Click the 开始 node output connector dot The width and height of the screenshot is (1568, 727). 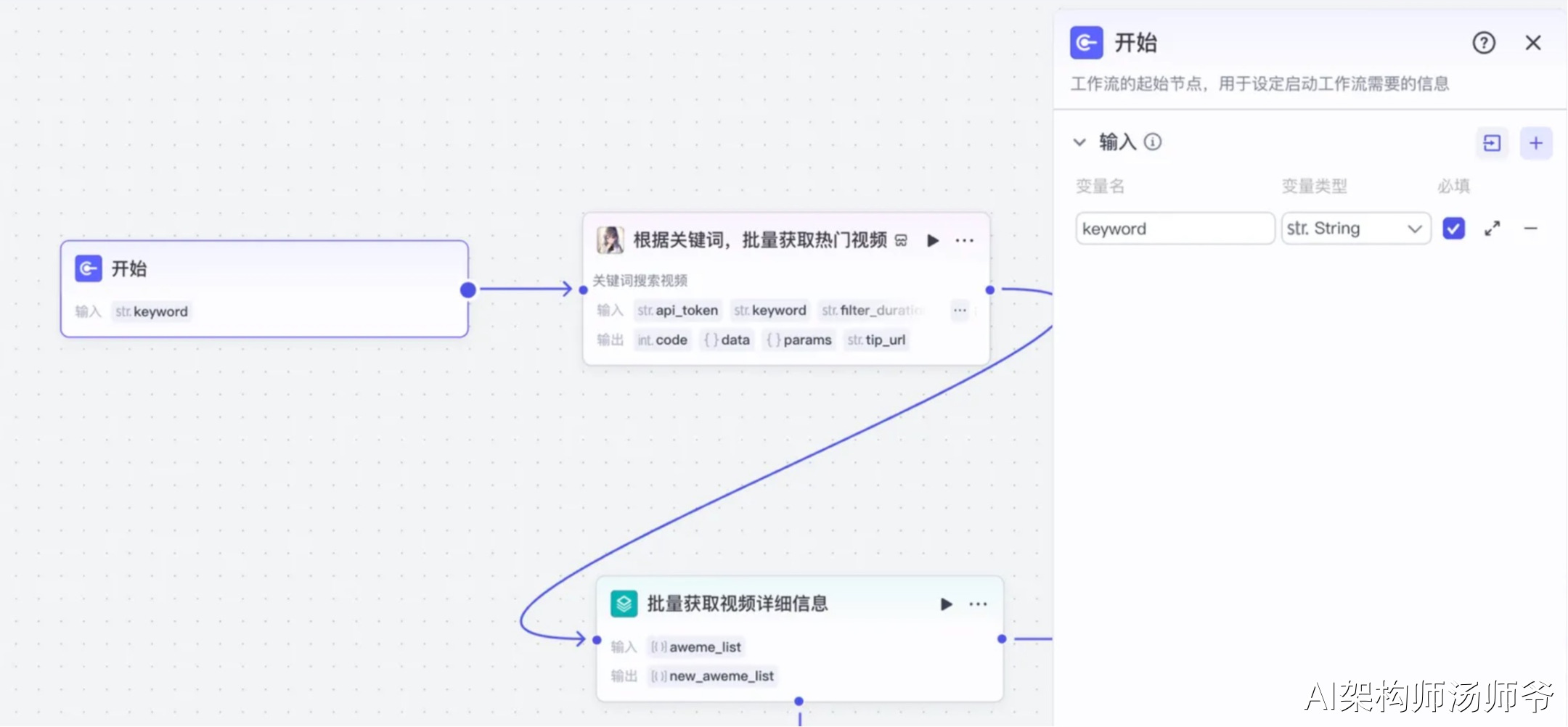[x=468, y=289]
